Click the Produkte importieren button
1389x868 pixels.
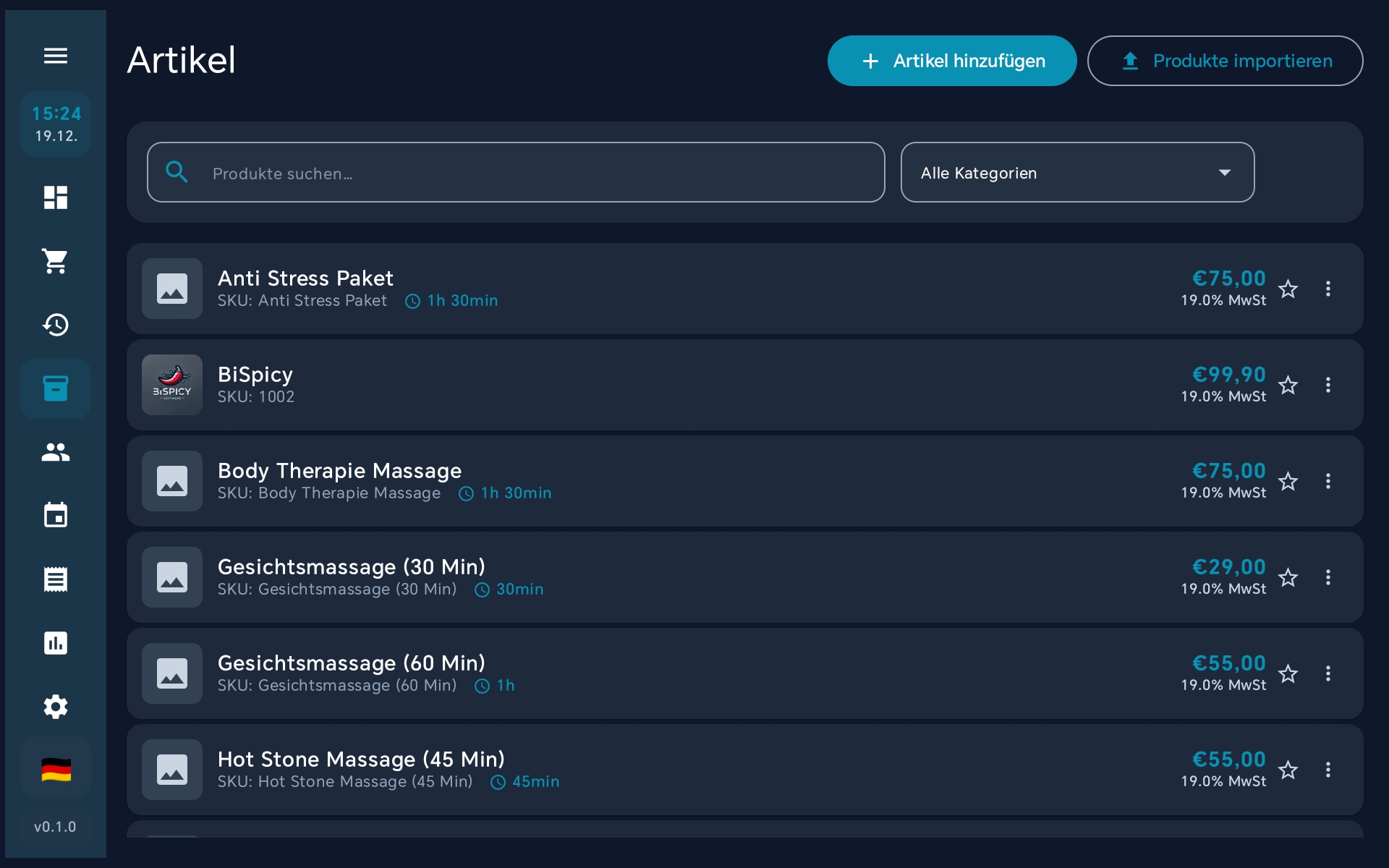click(1225, 61)
